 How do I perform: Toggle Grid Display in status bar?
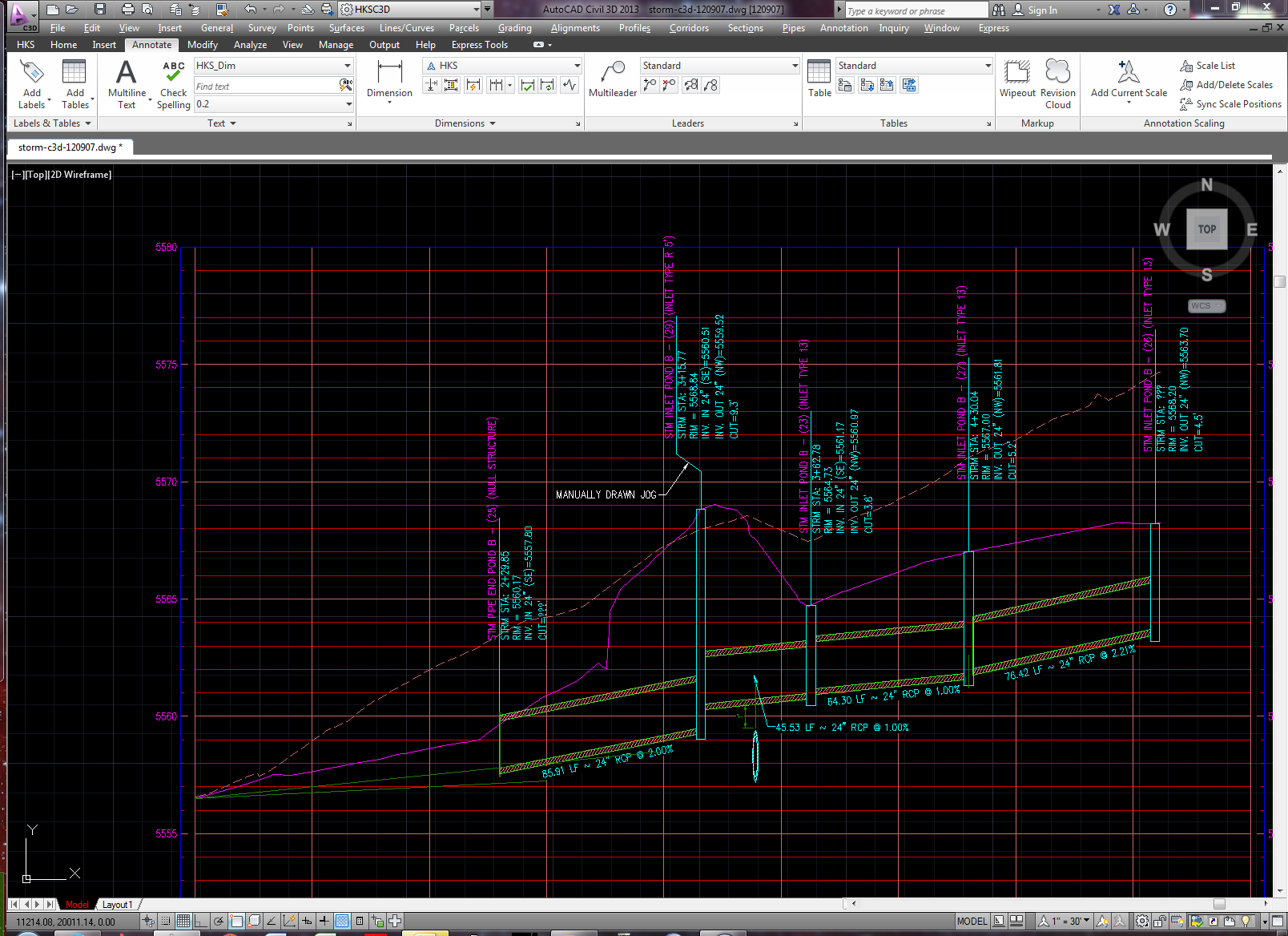[183, 922]
